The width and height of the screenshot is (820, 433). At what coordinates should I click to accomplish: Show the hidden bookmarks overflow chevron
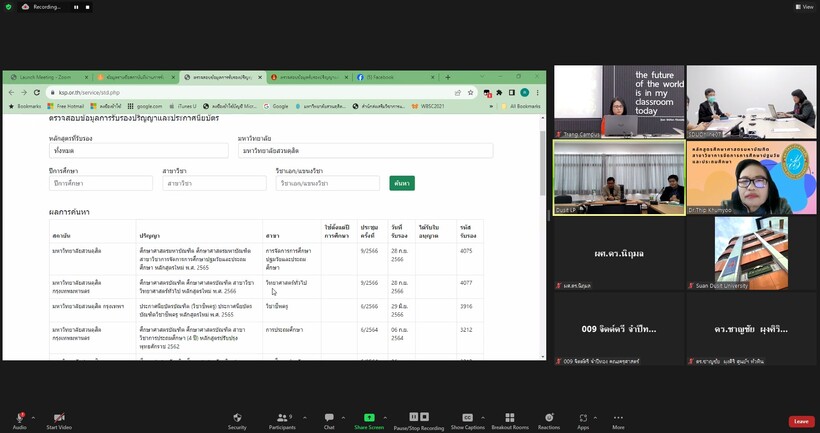click(x=491, y=106)
